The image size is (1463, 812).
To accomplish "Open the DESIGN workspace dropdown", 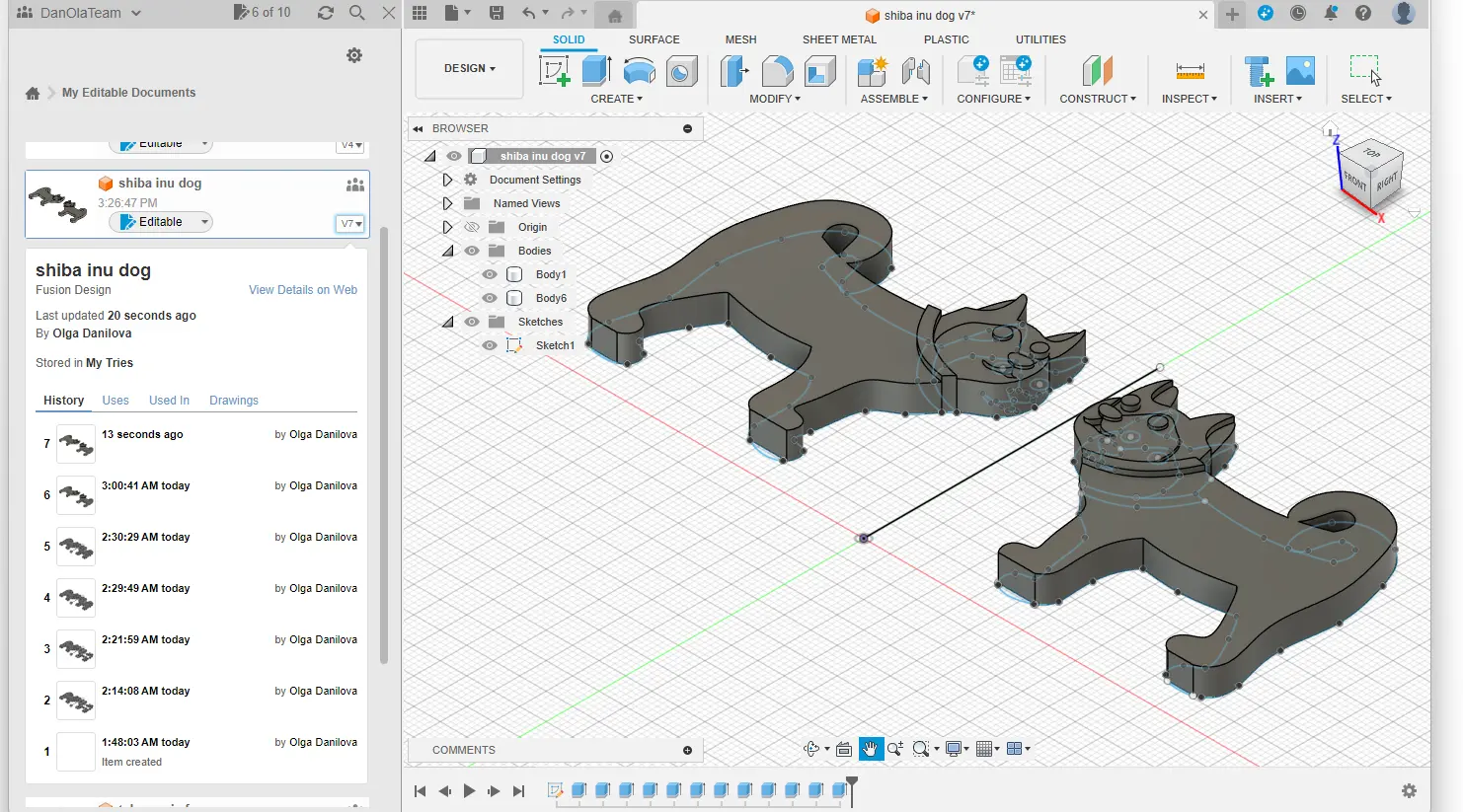I will [x=469, y=69].
